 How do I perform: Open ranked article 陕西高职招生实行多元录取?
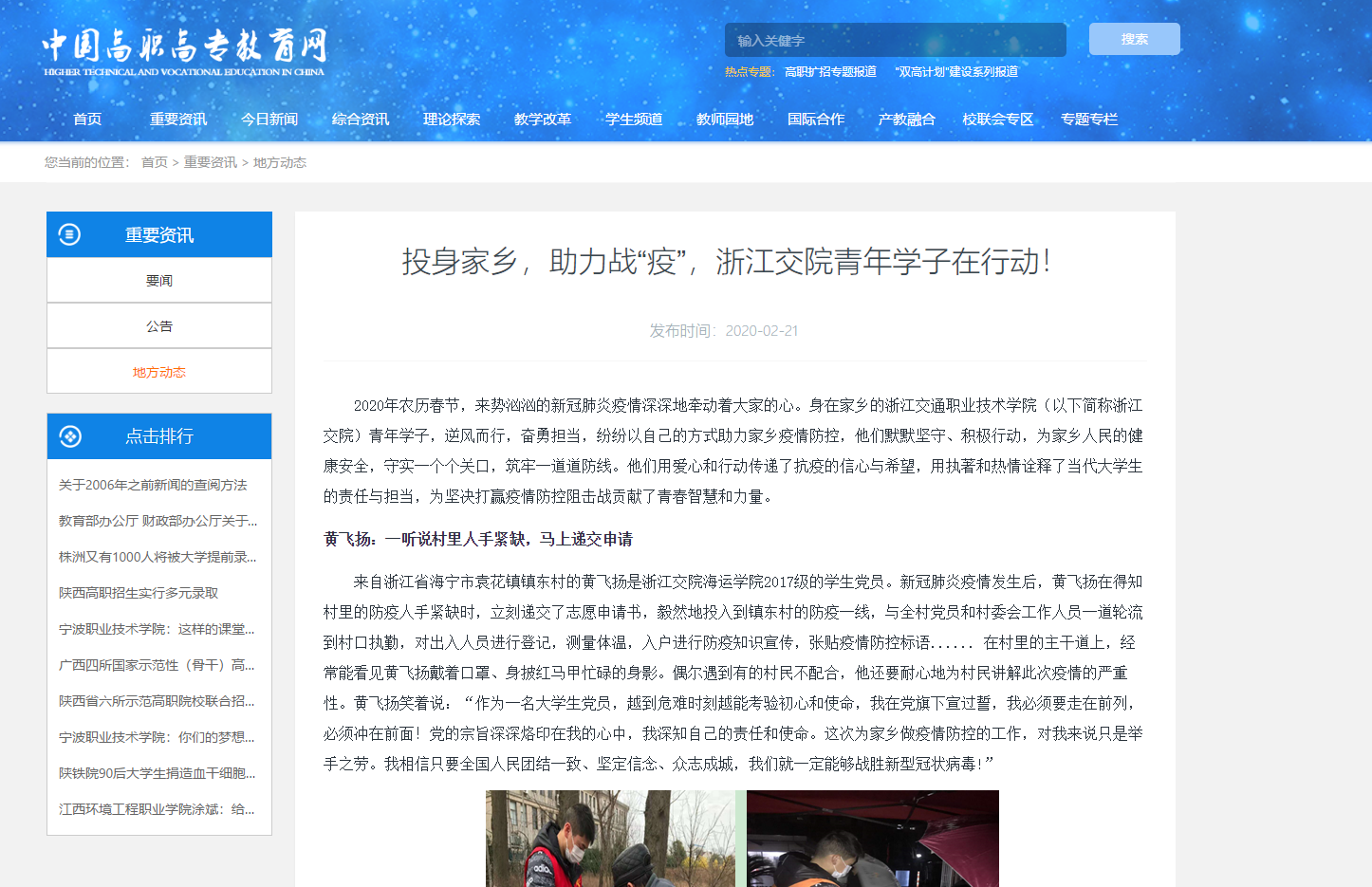tap(139, 593)
